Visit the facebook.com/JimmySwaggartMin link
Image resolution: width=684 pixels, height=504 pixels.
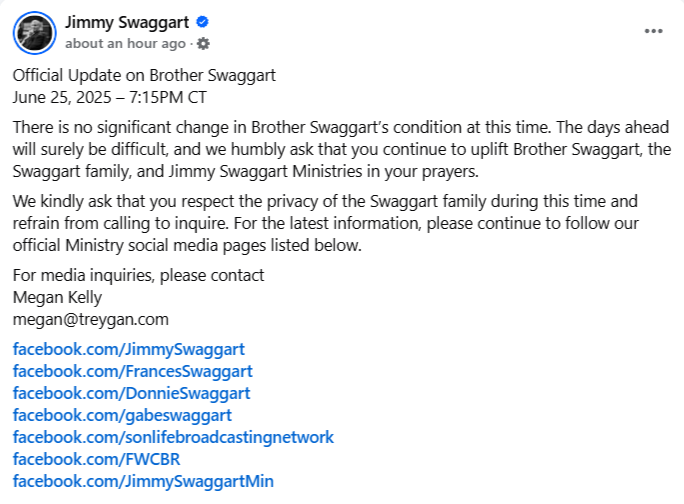pos(143,481)
